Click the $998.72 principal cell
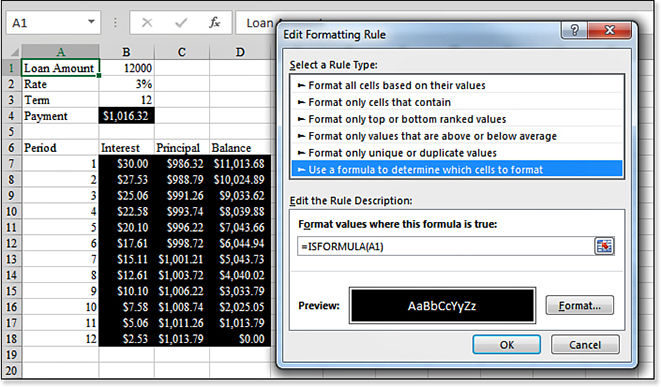661x387 pixels. pyautogui.click(x=182, y=243)
